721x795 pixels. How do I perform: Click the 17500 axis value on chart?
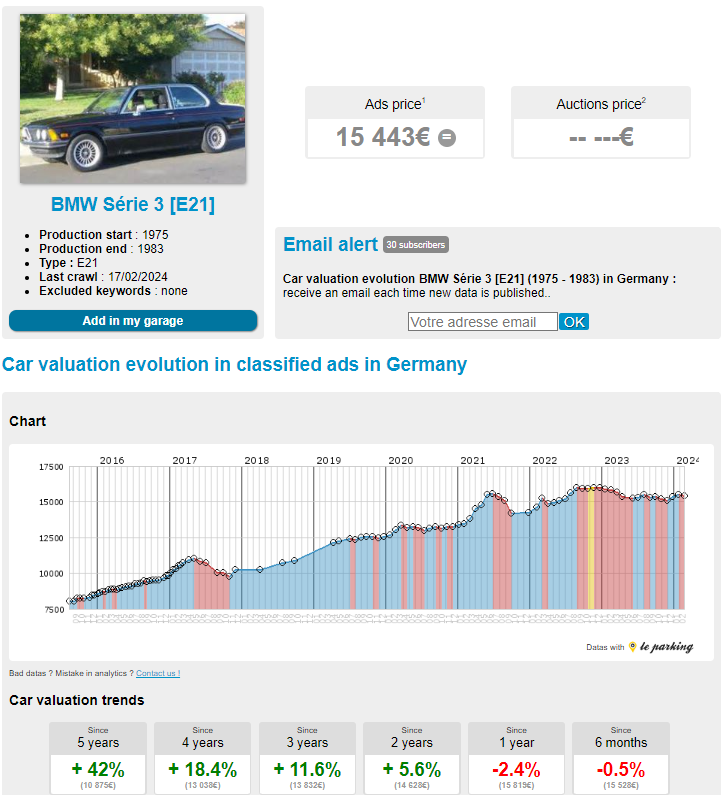pos(51,467)
